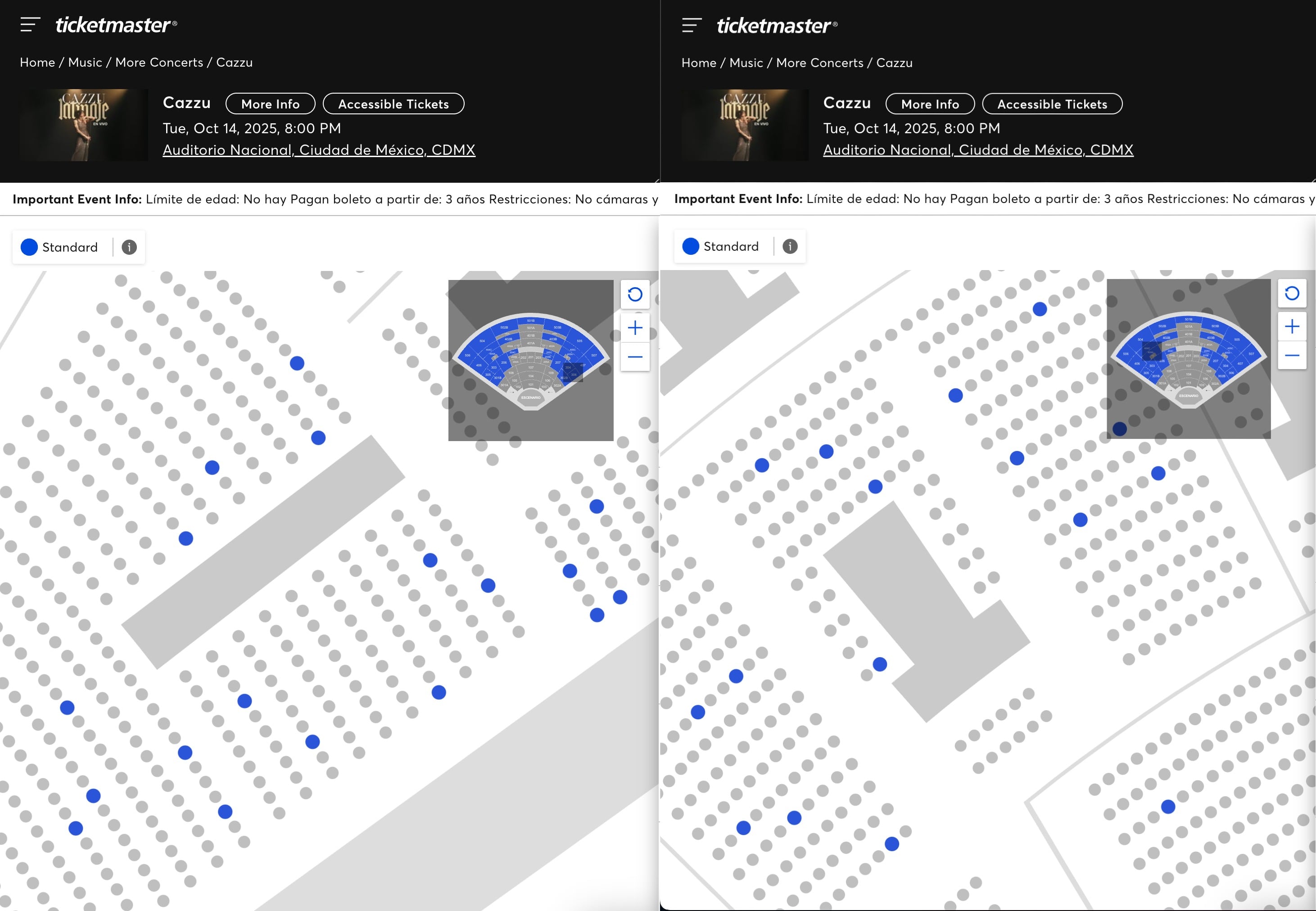This screenshot has width=1316, height=911.
Task: Zoom in on left seat map
Action: 635,328
